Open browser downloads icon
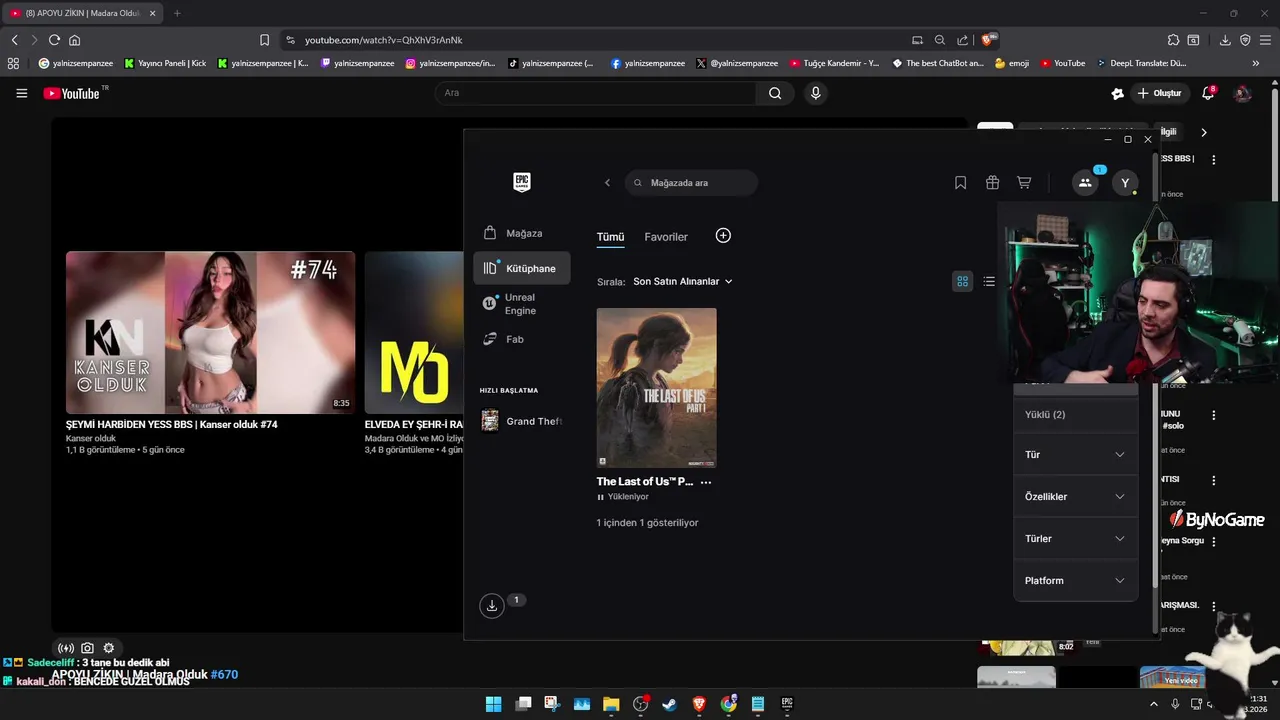 [1225, 40]
